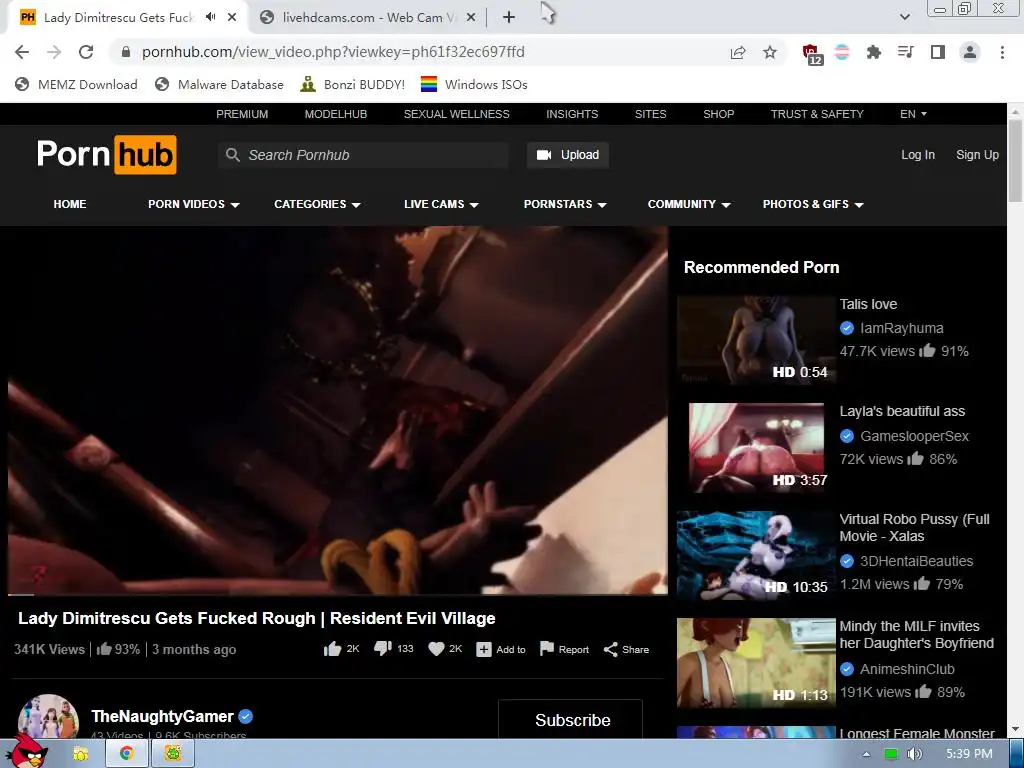Report the video with the flag icon
The image size is (1024, 768).
coord(547,648)
